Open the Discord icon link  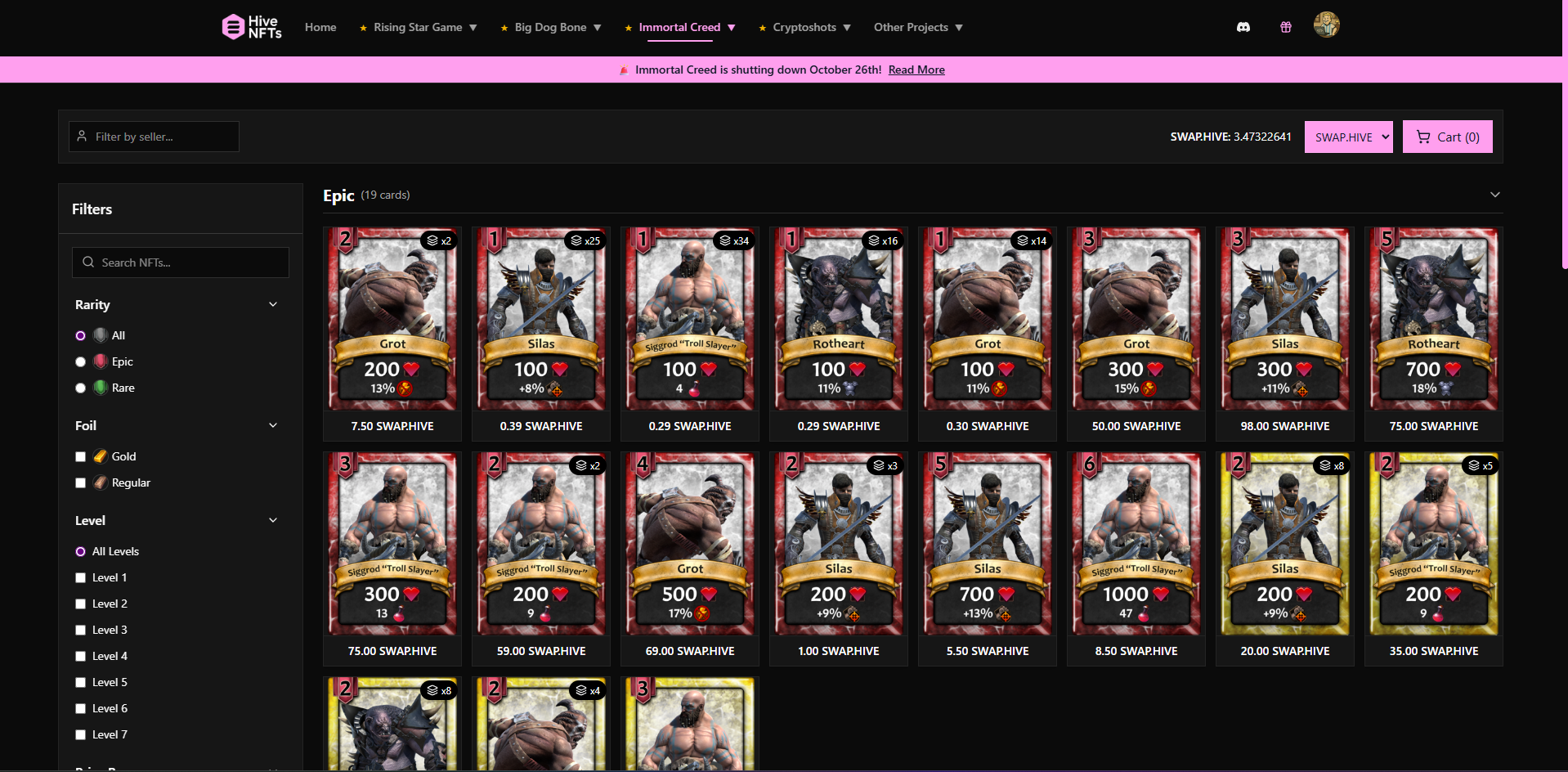[x=1243, y=27]
